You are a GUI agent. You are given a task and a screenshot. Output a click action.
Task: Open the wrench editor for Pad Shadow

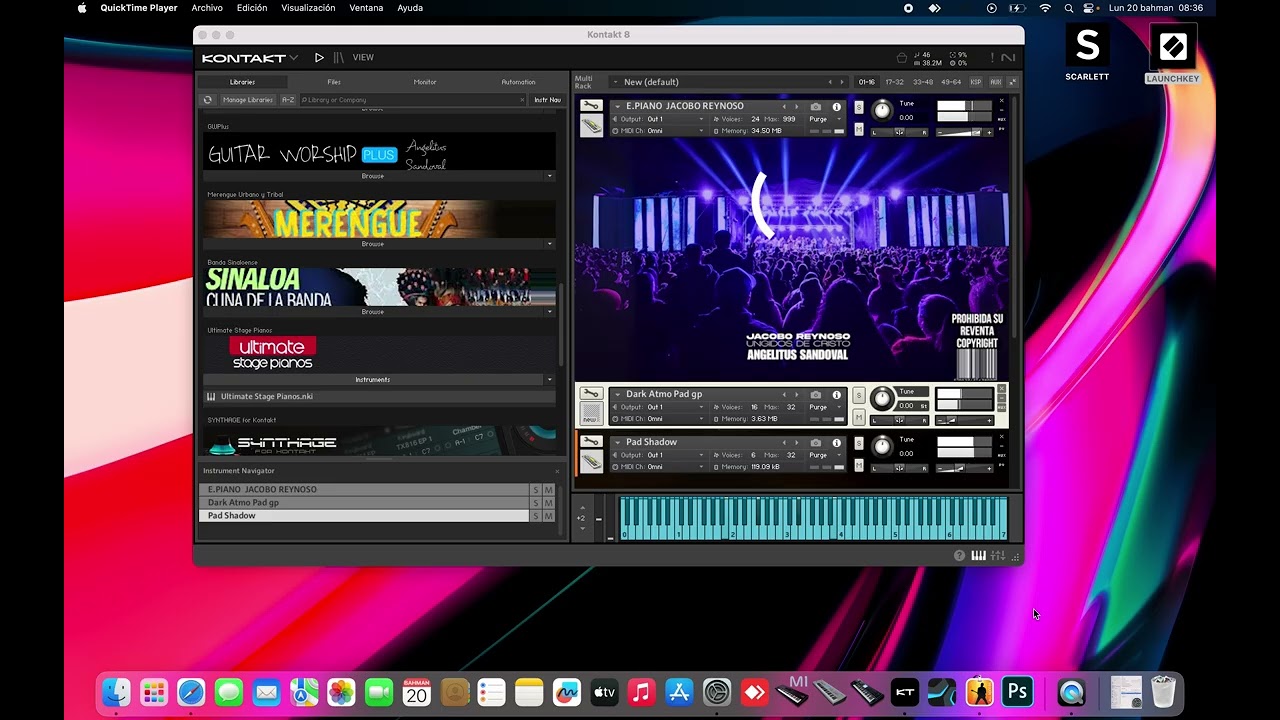(x=591, y=442)
